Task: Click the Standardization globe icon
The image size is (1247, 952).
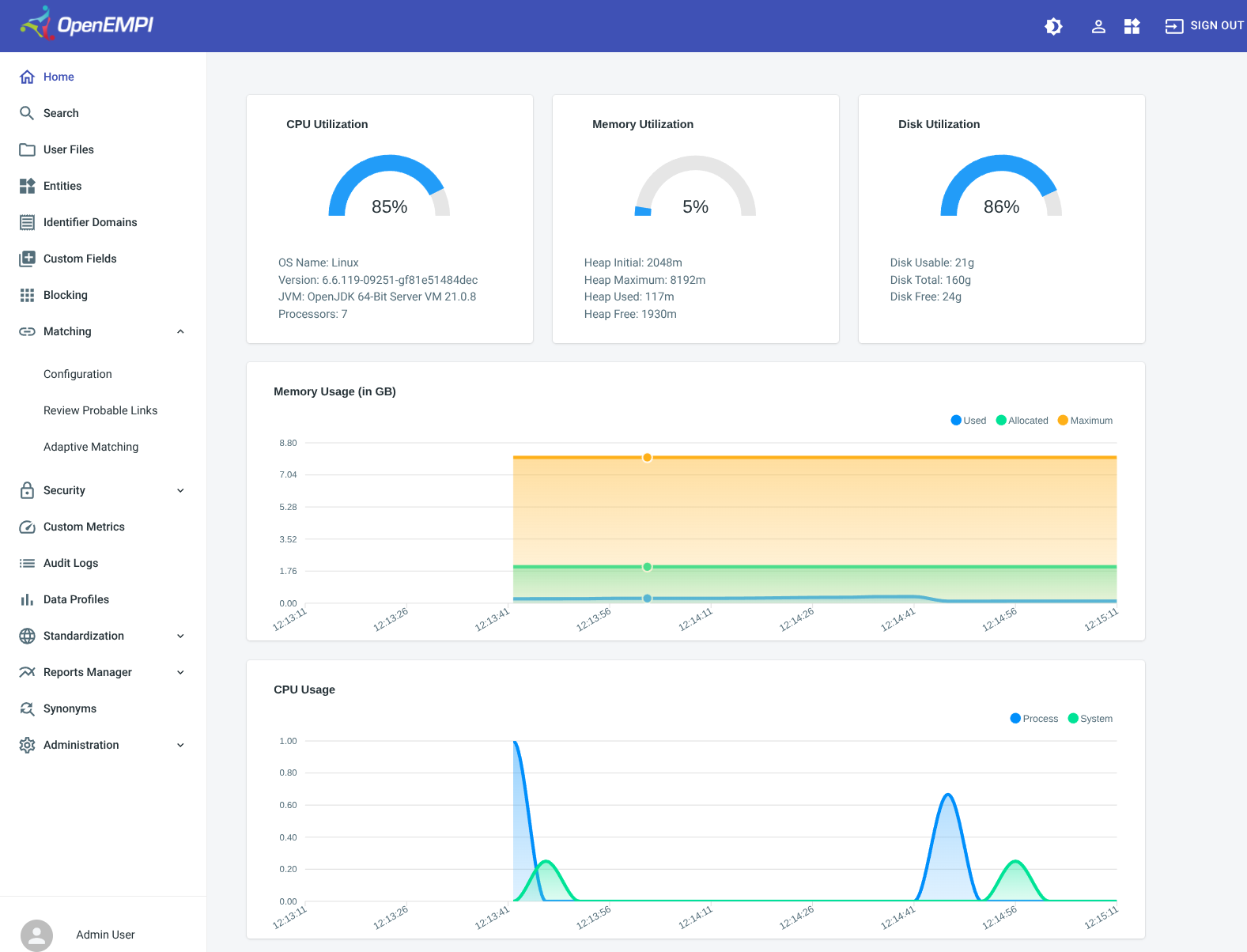Action: (27, 636)
